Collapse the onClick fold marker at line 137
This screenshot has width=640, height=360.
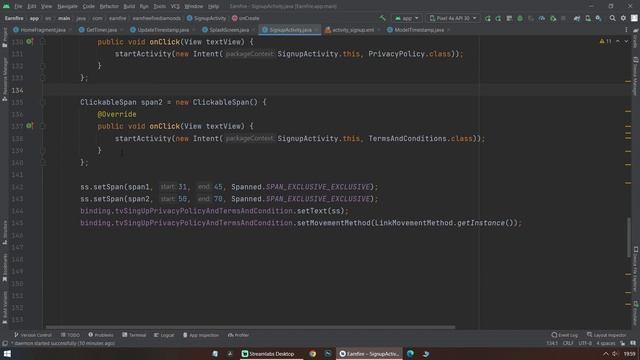(43, 126)
